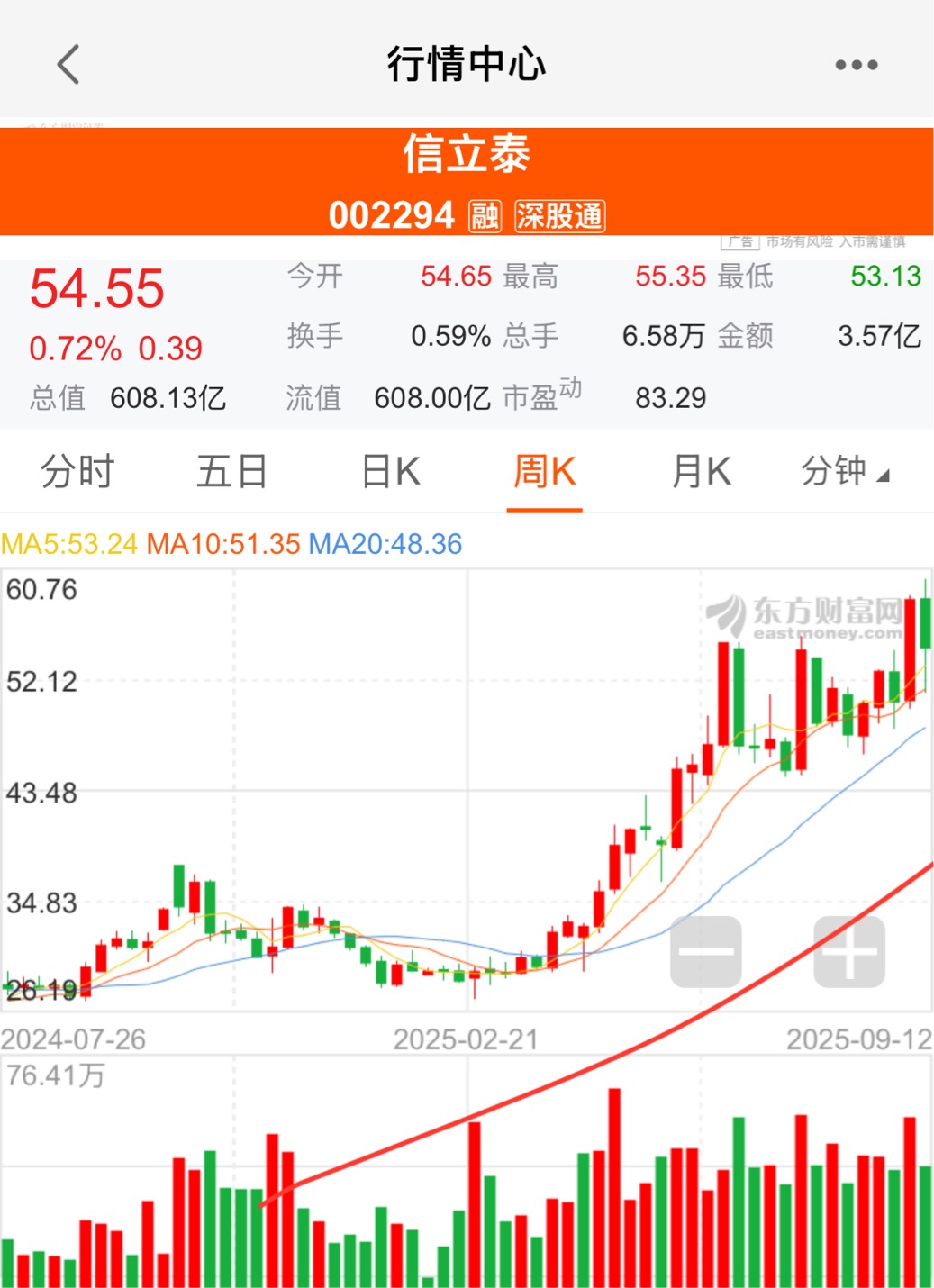The image size is (934, 1288).
Task: Tap start date 2024-07-26
Action: (x=73, y=1039)
